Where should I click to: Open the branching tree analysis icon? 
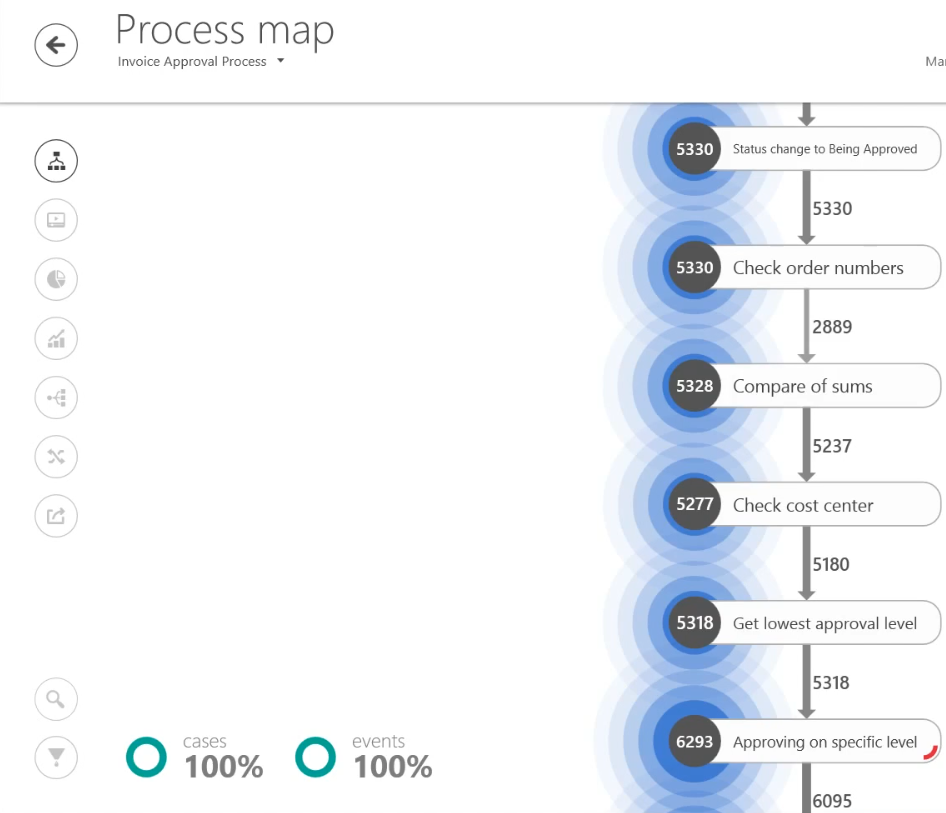coord(56,398)
